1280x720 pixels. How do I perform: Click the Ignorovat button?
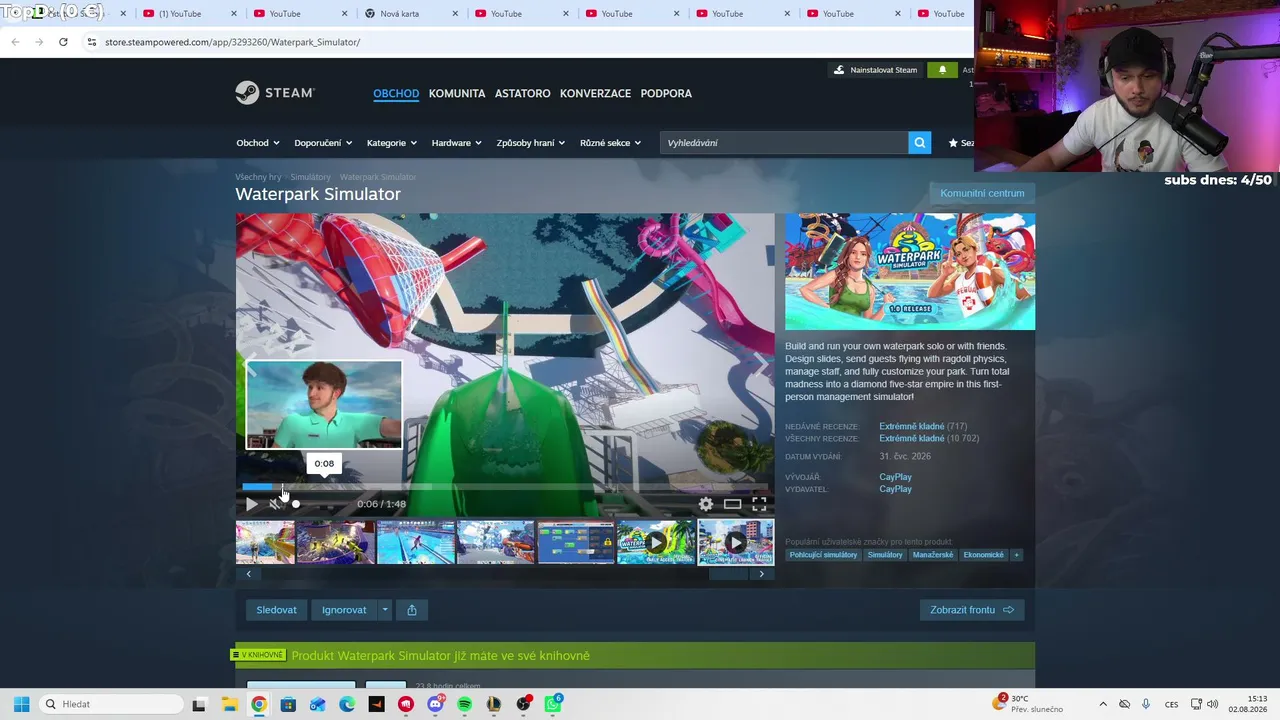pyautogui.click(x=344, y=610)
